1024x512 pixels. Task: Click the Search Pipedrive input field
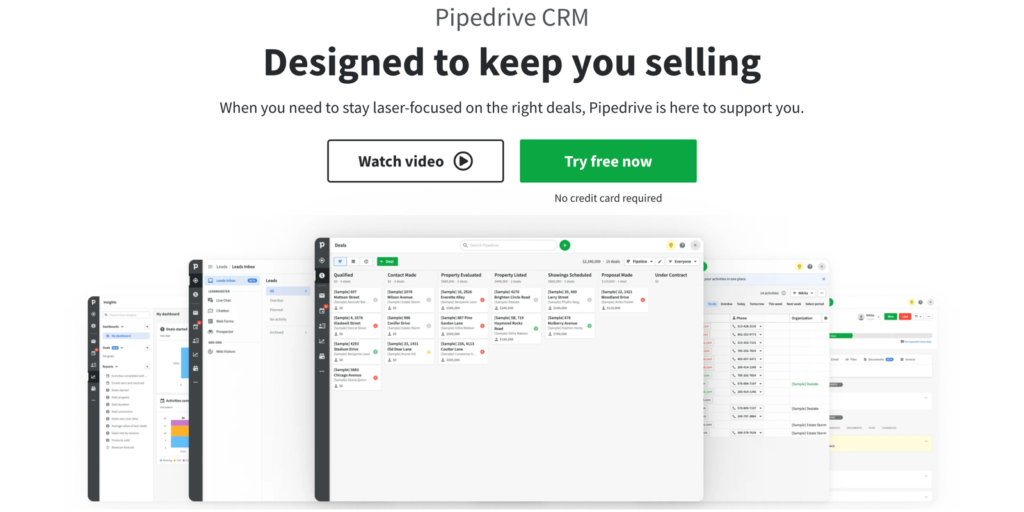(508, 245)
